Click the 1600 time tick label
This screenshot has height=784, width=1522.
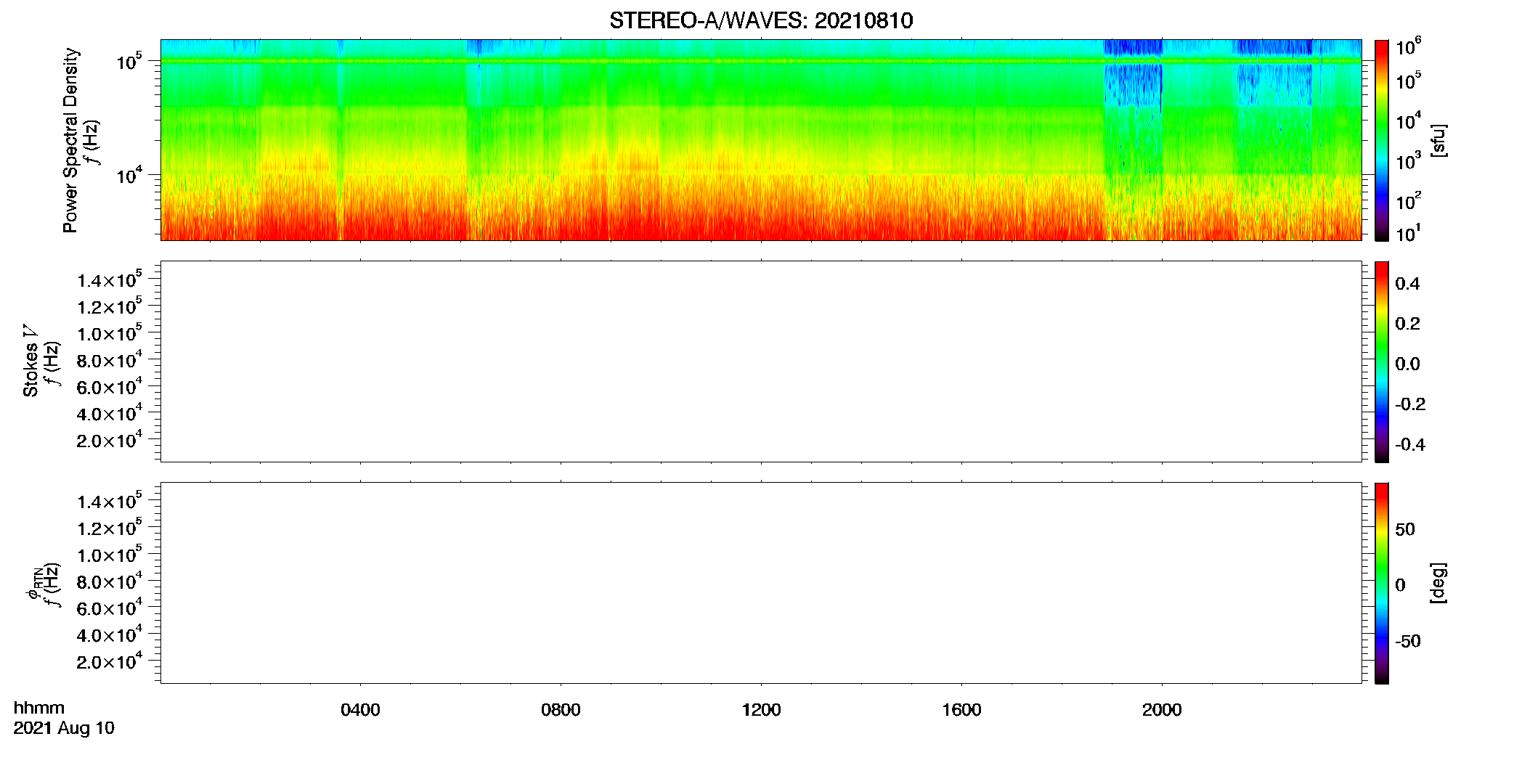pyautogui.click(x=961, y=710)
